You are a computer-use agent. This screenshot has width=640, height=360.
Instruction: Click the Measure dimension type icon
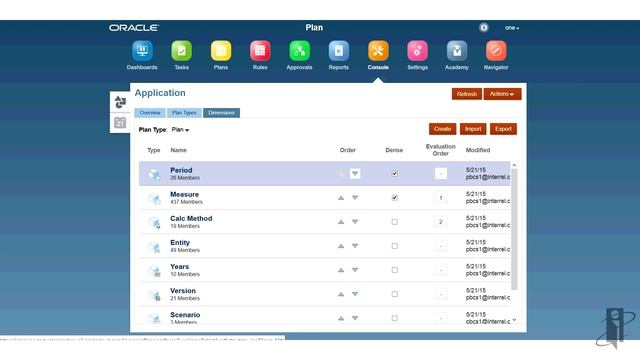point(154,198)
